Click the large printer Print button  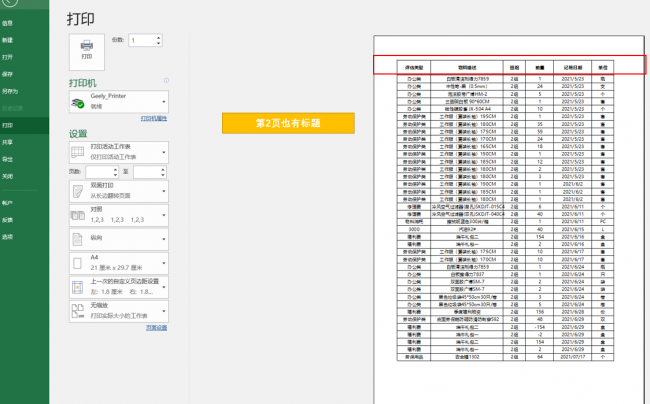(x=87, y=52)
